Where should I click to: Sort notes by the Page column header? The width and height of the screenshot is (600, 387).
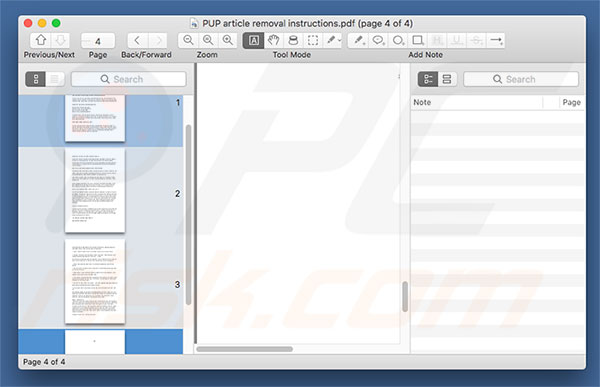(571, 102)
